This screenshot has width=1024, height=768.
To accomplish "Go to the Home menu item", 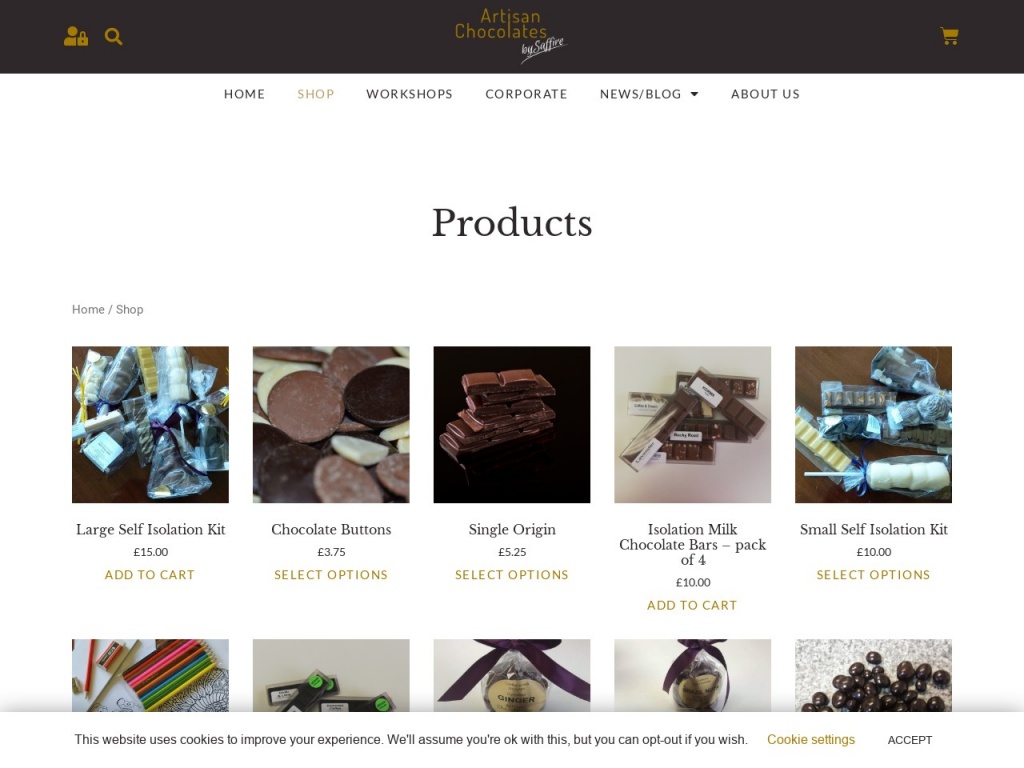I will [244, 94].
